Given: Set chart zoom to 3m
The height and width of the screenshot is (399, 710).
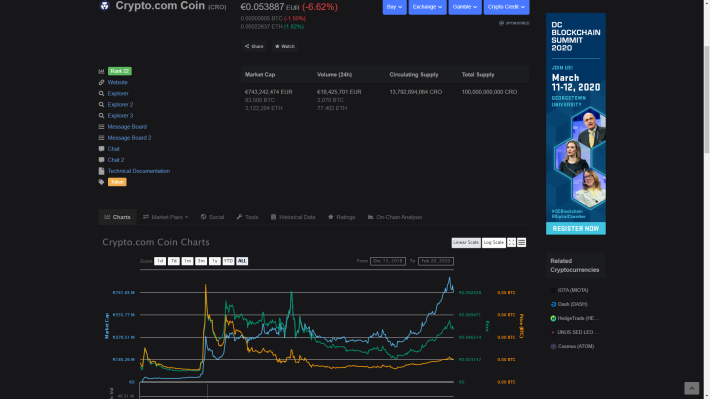Looking at the screenshot, I should 201,261.
